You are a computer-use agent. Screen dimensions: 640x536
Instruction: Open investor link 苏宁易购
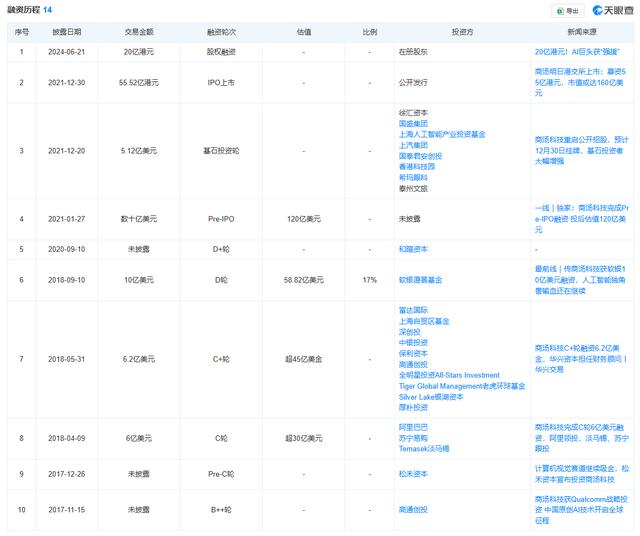coord(413,438)
